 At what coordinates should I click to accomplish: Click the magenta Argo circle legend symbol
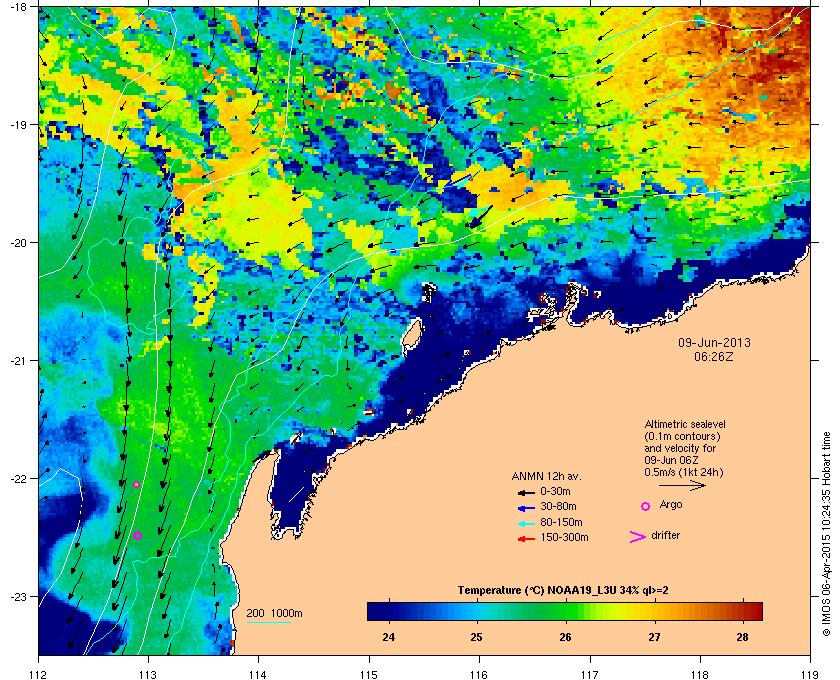pyautogui.click(x=646, y=506)
